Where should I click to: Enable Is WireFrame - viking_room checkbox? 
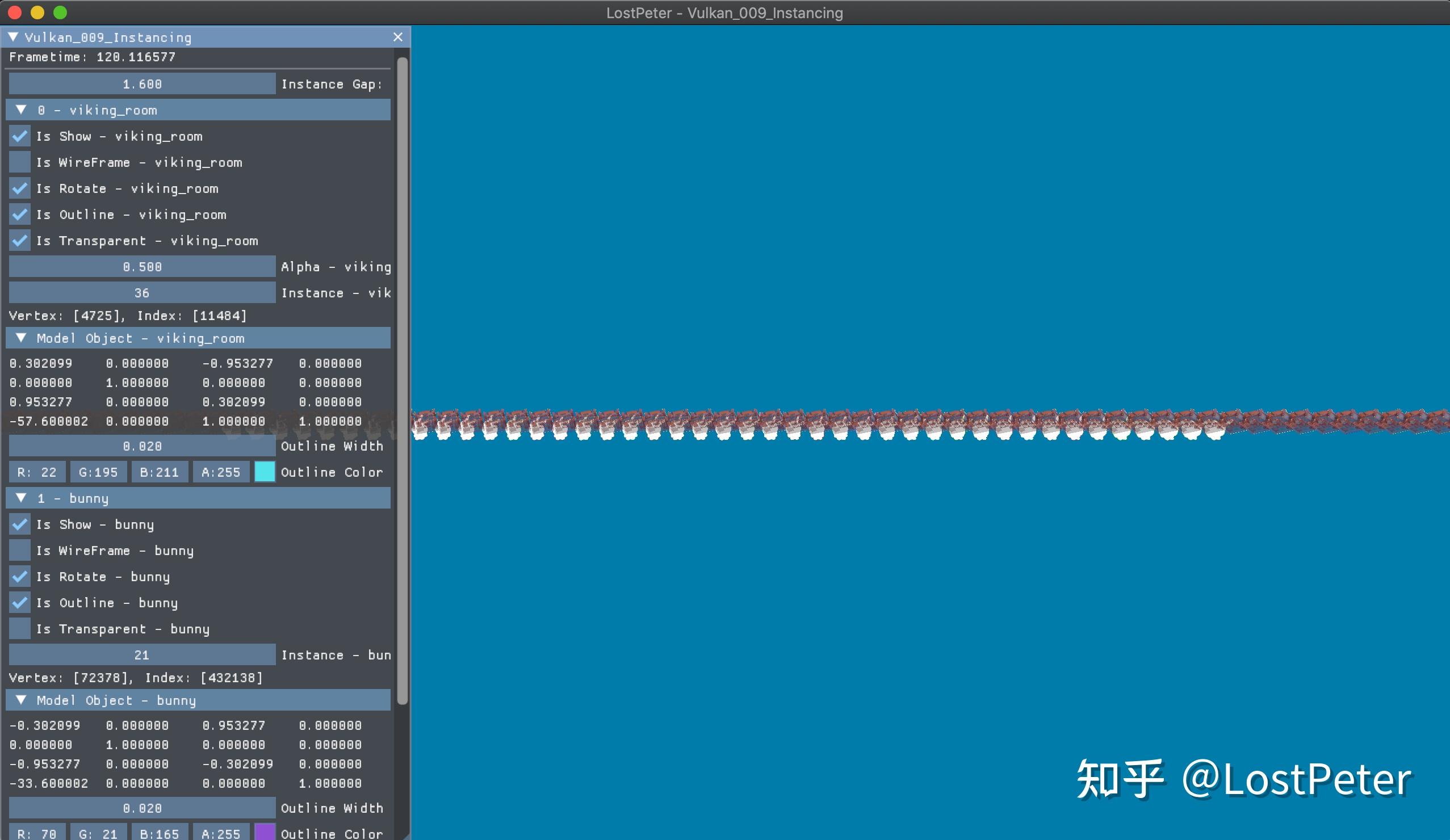pyautogui.click(x=20, y=162)
